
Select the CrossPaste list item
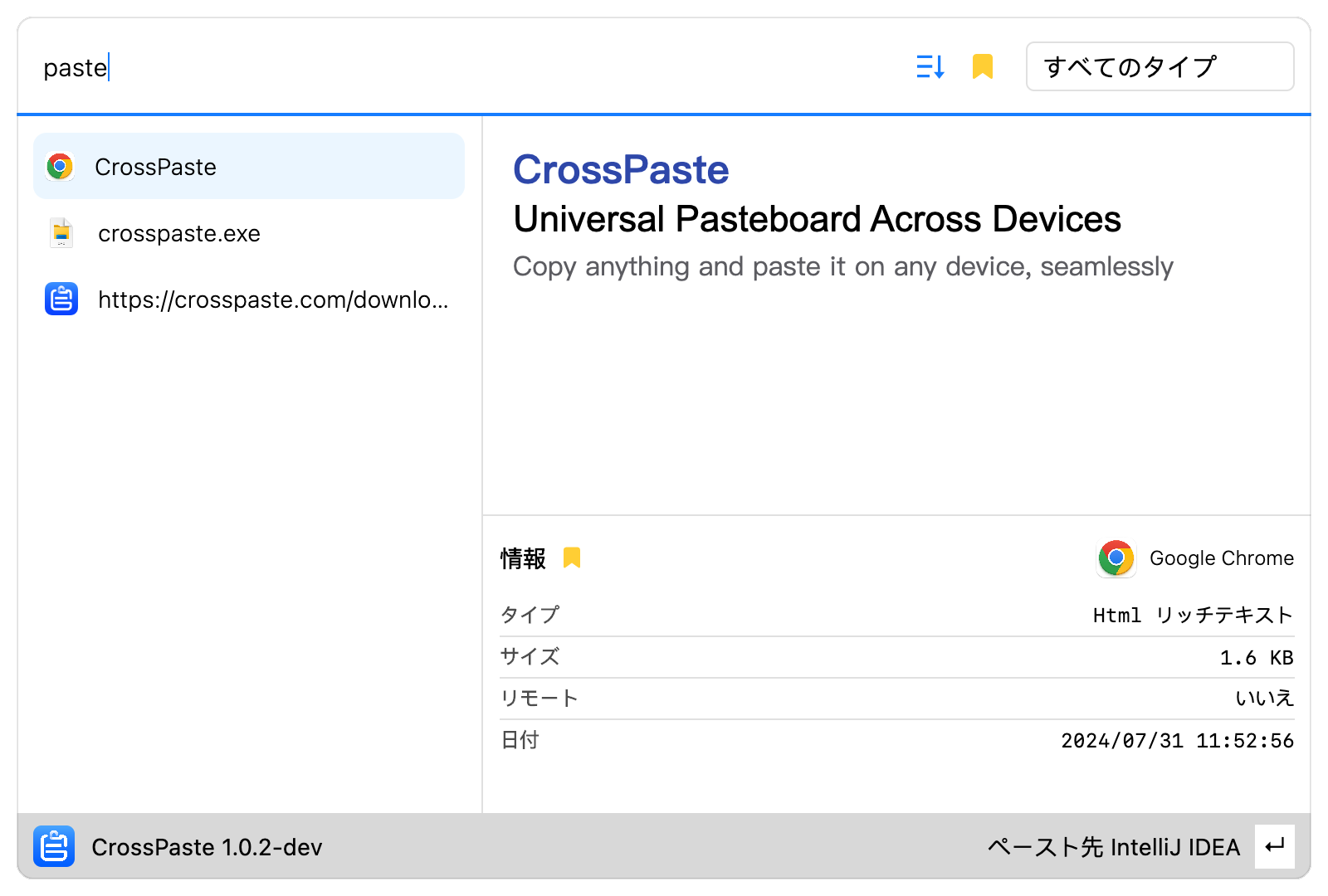249,166
